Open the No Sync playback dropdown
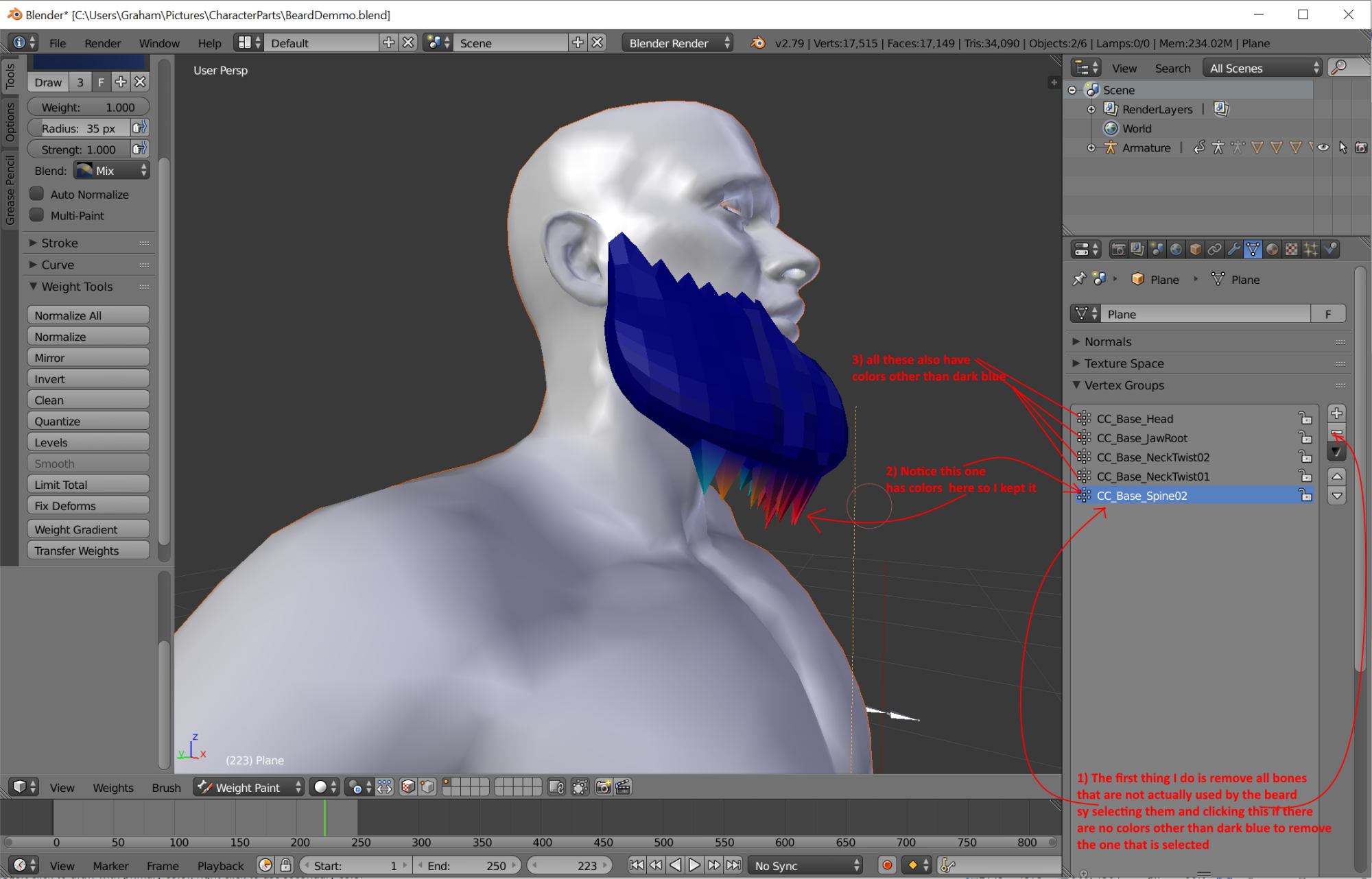 coord(805,865)
